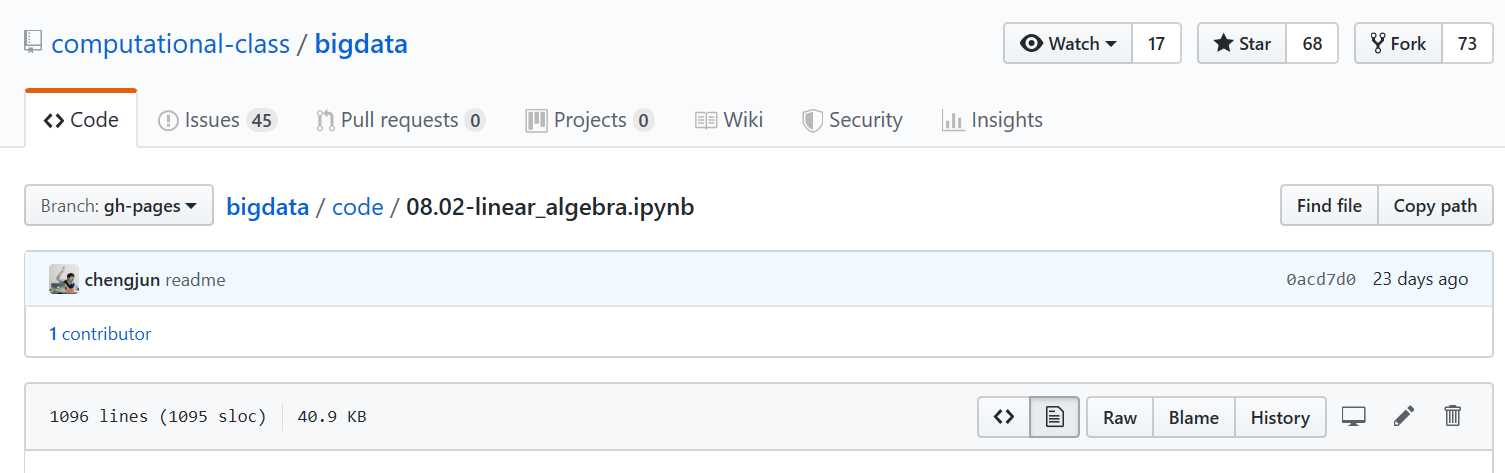This screenshot has height=473, width=1505.
Task: Expand the Branch gh-pages selector
Action: click(119, 205)
